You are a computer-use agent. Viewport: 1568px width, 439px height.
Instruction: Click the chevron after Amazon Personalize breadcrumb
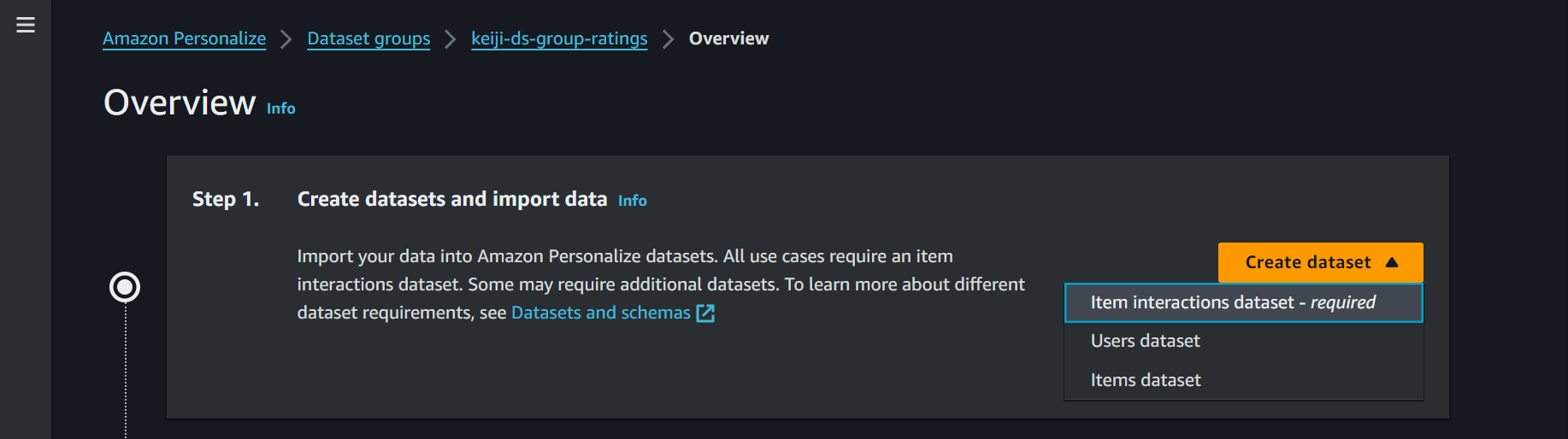[x=286, y=39]
